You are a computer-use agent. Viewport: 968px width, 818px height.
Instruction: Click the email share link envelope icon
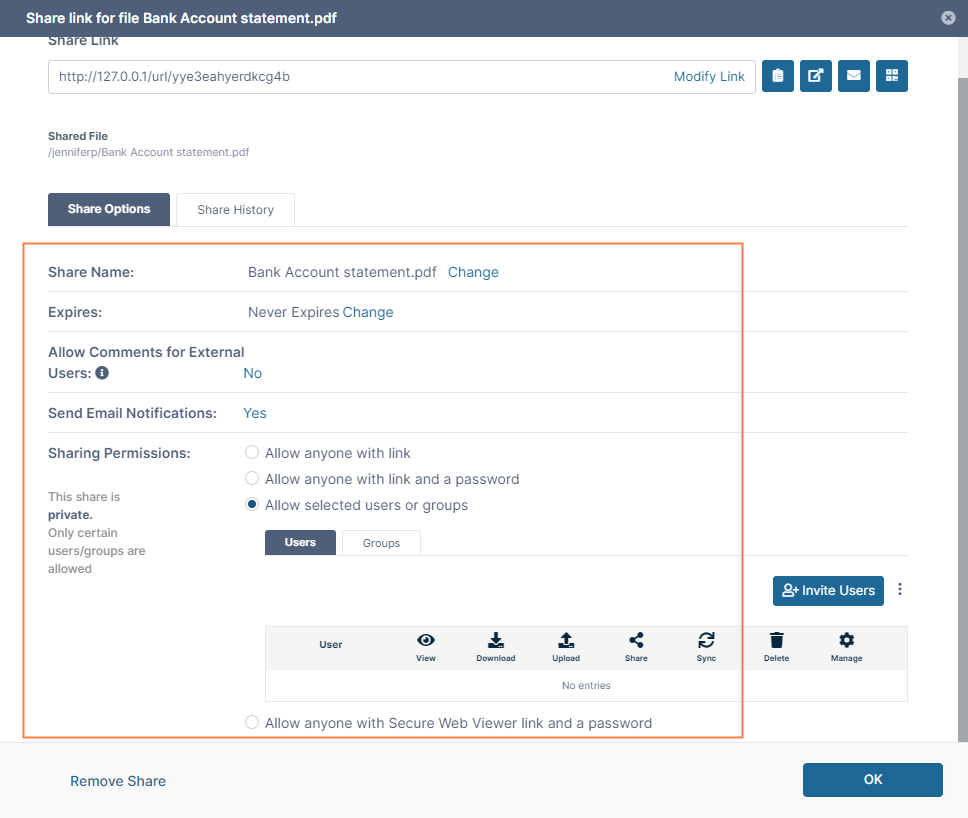[x=854, y=76]
